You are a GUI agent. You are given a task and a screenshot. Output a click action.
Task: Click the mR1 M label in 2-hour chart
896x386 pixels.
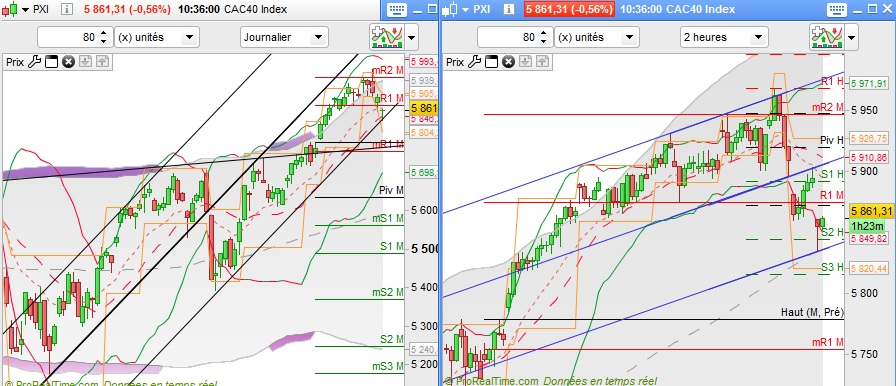click(x=828, y=342)
